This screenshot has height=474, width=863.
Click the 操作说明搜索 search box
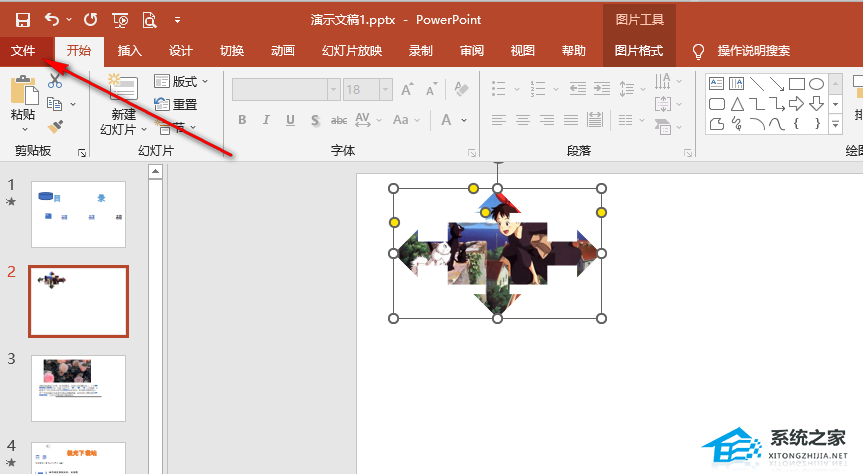(x=753, y=51)
